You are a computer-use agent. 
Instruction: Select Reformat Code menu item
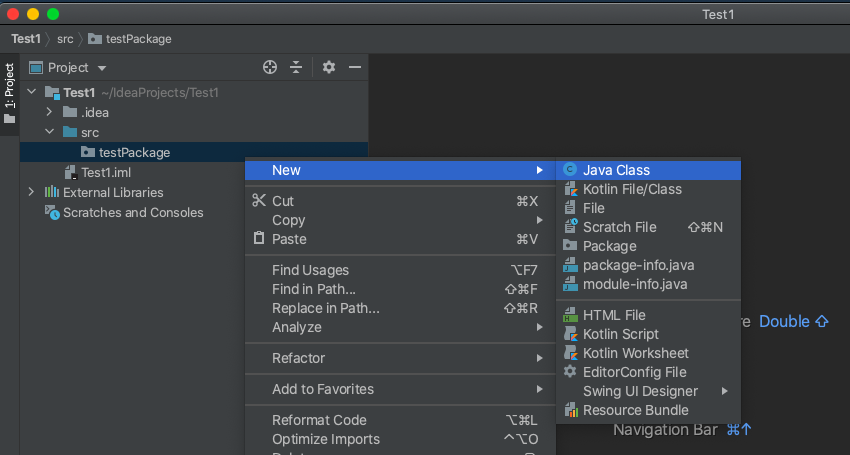point(401,420)
